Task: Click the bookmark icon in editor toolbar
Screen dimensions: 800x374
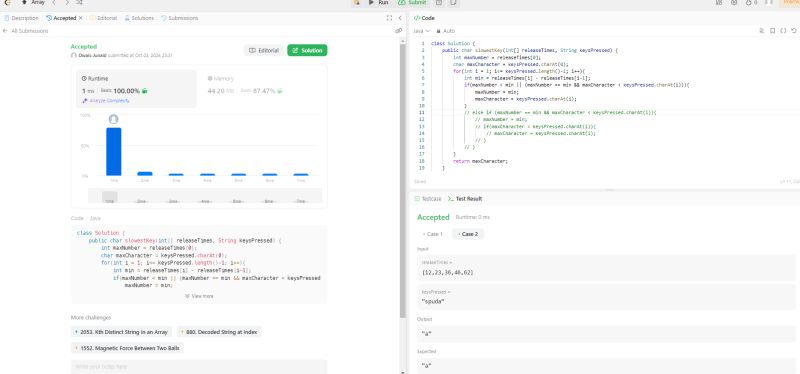Action: pos(772,31)
